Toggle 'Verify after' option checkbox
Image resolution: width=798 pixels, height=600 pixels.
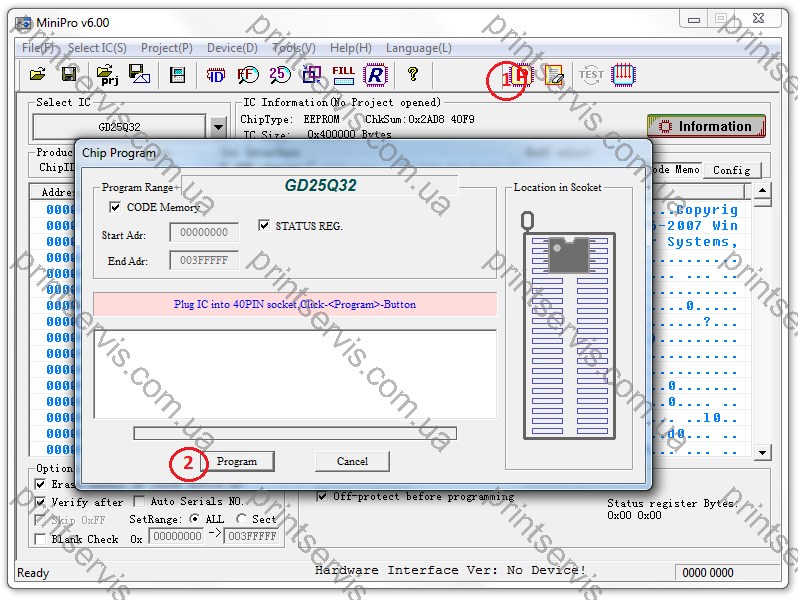click(x=40, y=502)
